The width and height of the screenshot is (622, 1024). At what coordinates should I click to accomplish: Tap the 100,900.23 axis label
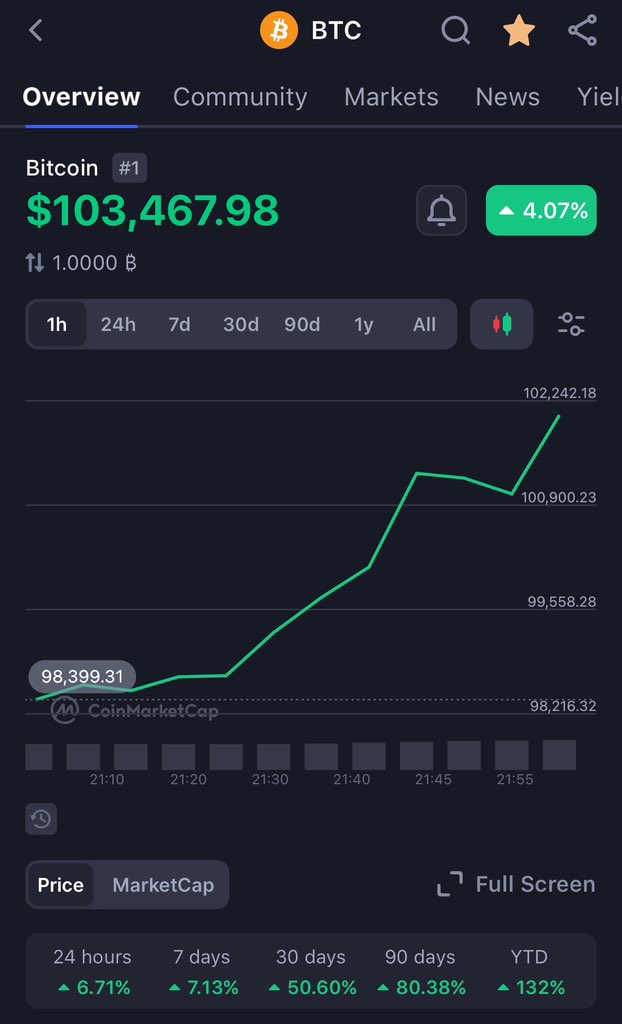coord(559,498)
